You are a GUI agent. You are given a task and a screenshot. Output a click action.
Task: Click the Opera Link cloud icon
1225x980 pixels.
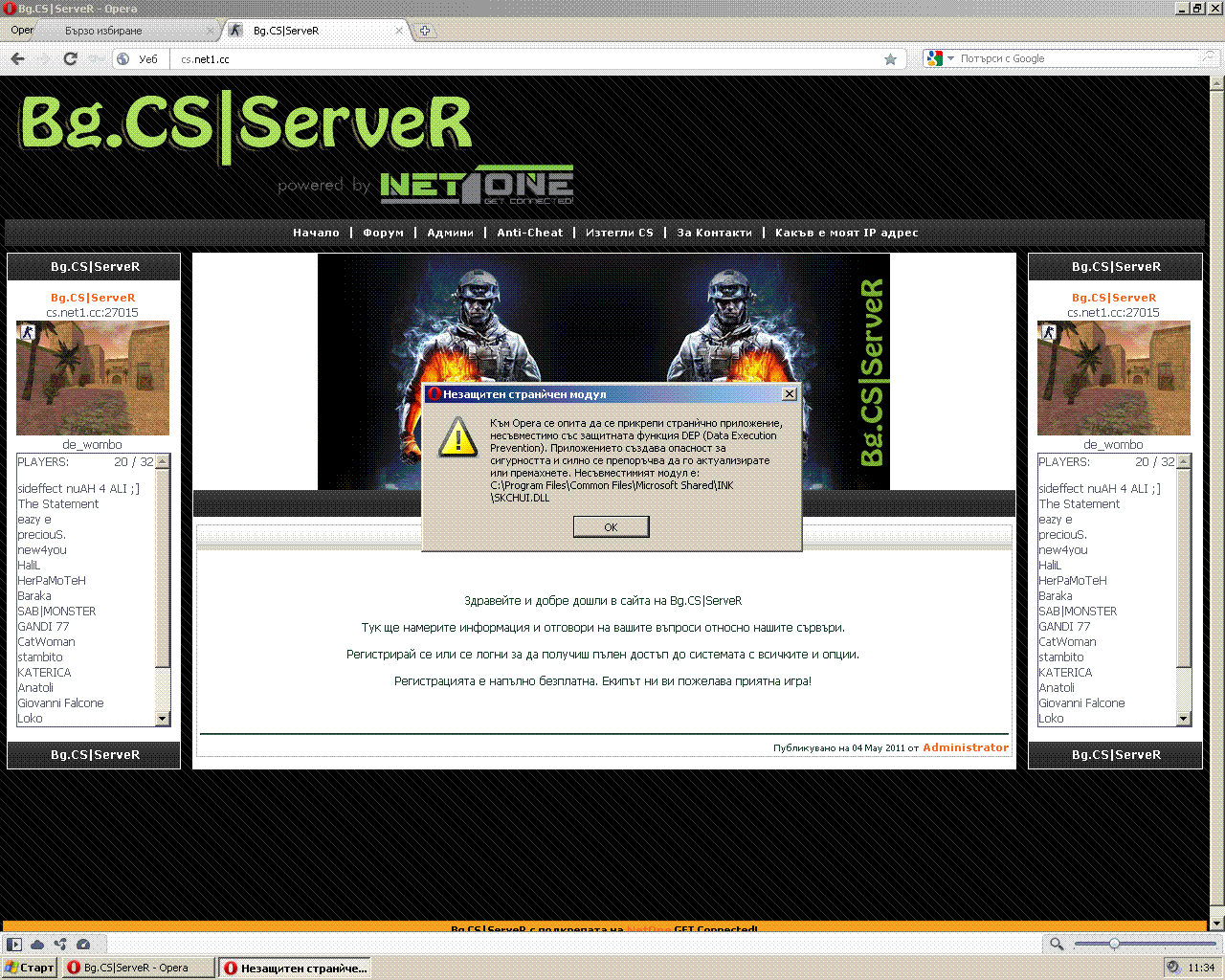(x=37, y=944)
